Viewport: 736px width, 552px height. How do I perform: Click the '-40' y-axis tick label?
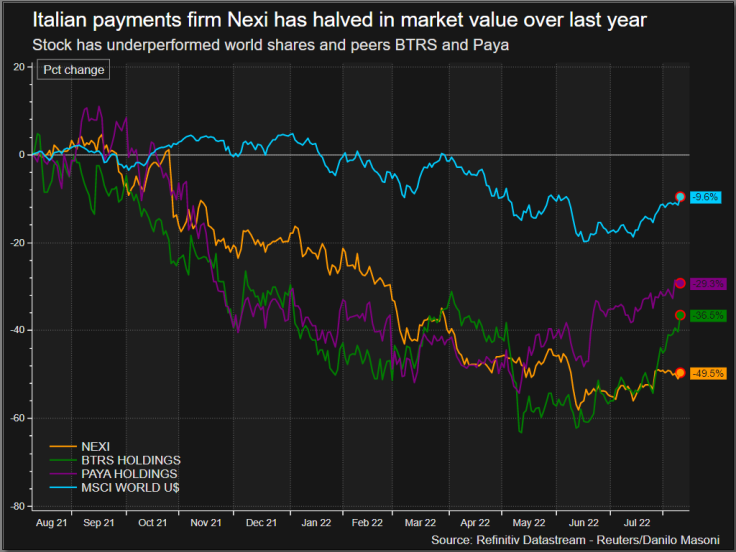18,330
